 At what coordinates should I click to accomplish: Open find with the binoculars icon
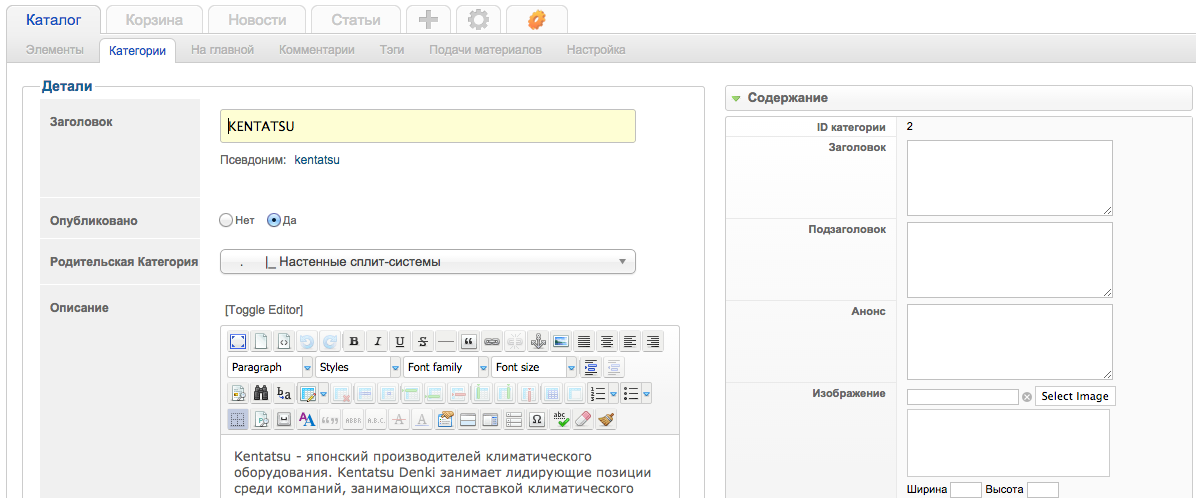pyautogui.click(x=261, y=394)
